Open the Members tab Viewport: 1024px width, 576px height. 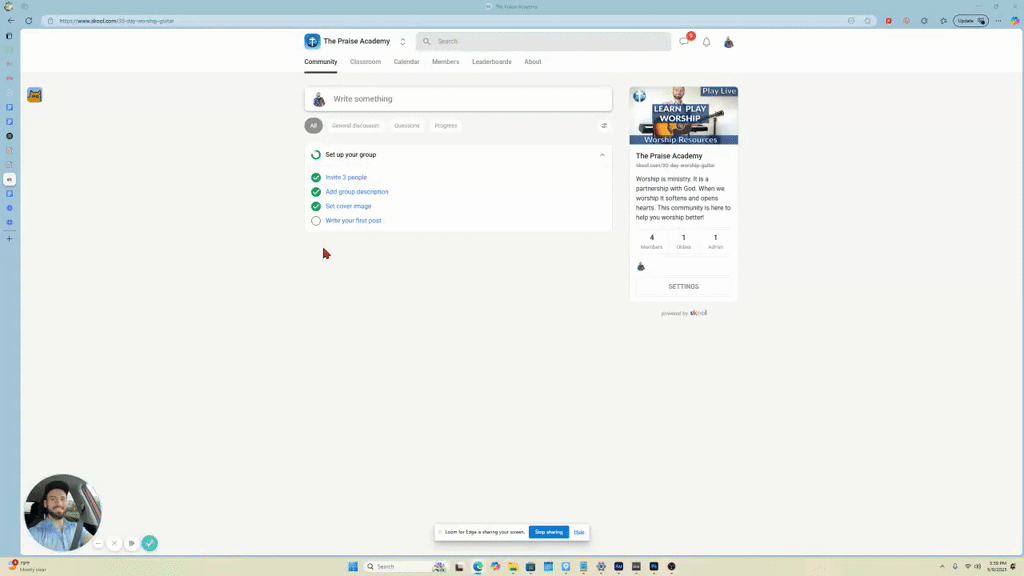click(x=445, y=62)
